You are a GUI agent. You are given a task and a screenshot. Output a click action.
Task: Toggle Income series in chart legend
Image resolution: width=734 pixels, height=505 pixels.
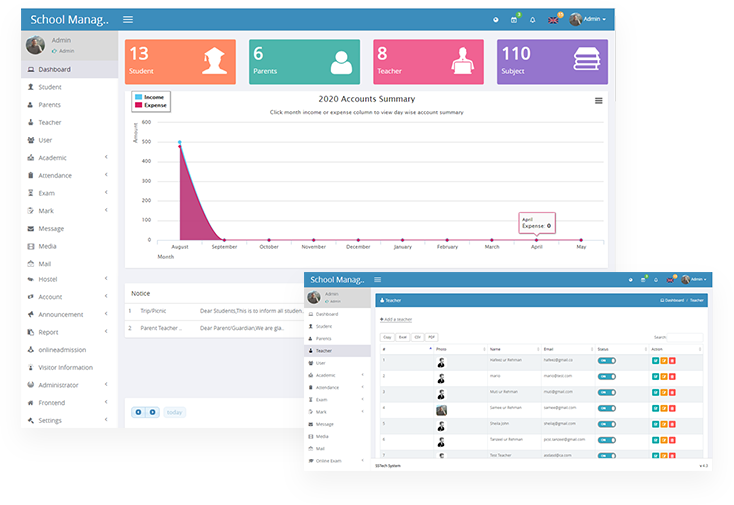(x=150, y=97)
